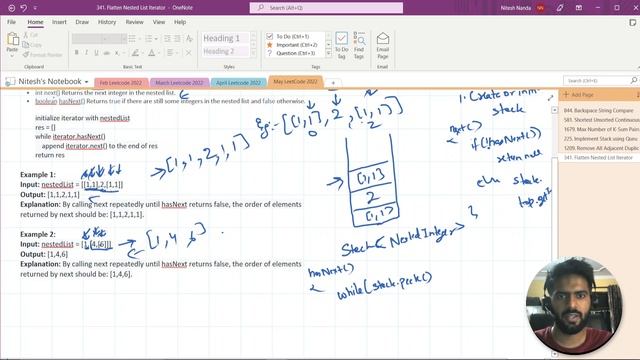Screen dimensions: 640x360
Task: Select the Home ribbon tab
Action: point(36,22)
